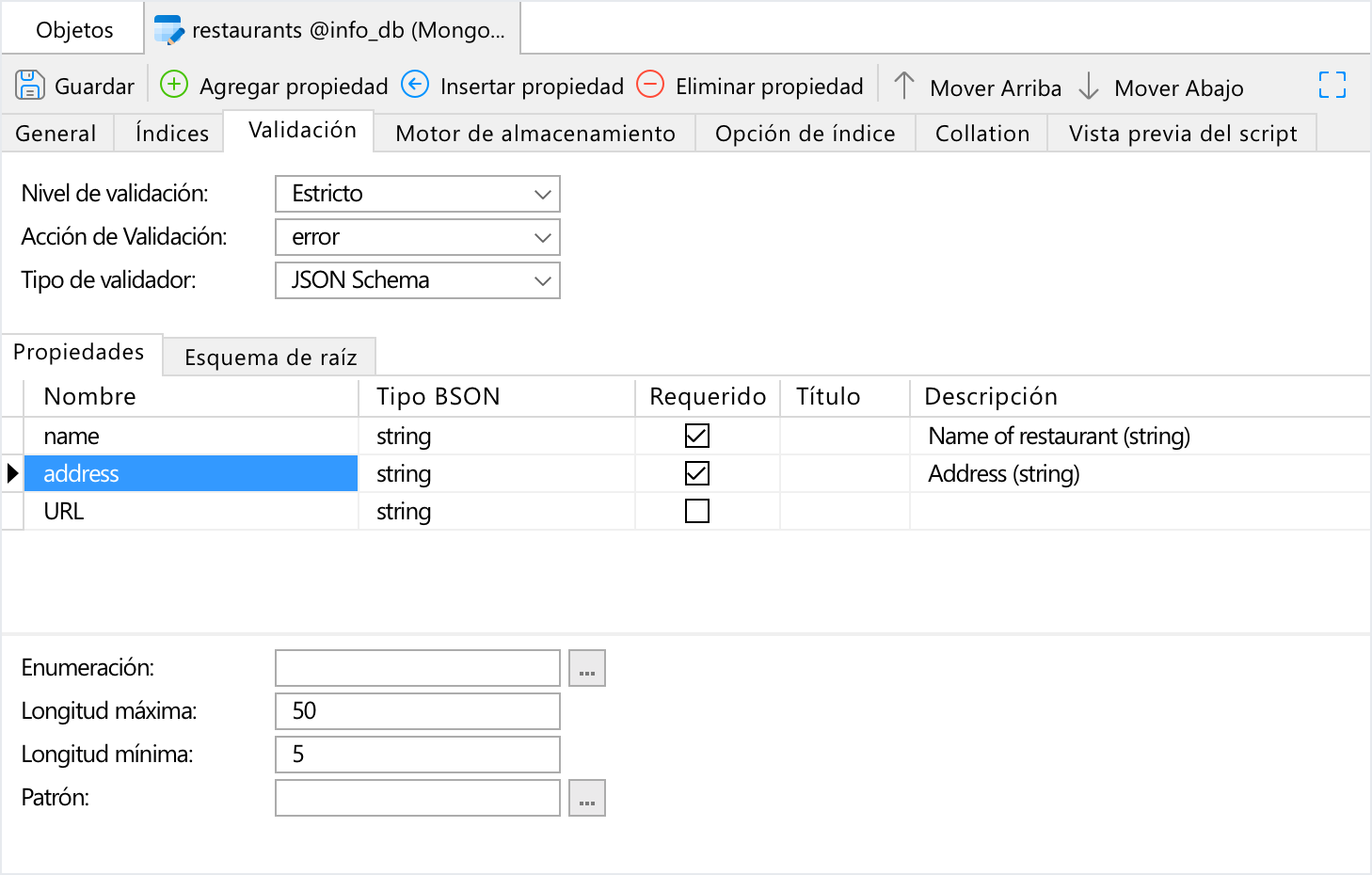
Task: Select the restaurants @info_db tab
Action: click(333, 30)
